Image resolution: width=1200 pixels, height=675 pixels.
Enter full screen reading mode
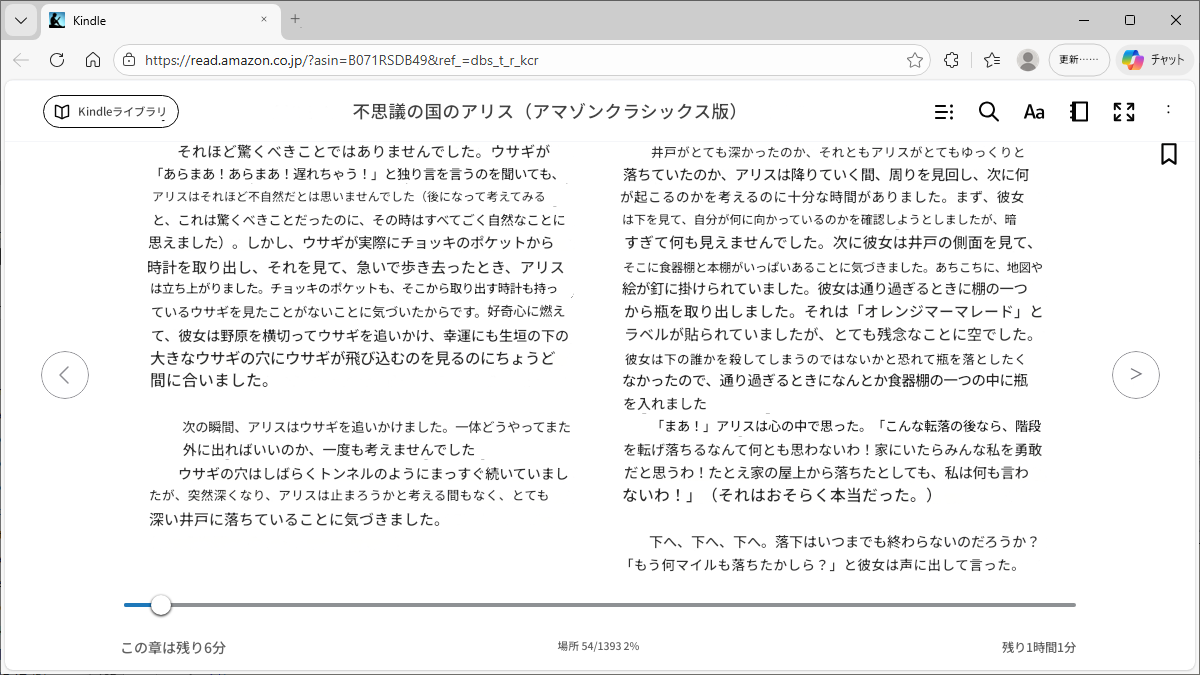(1123, 112)
